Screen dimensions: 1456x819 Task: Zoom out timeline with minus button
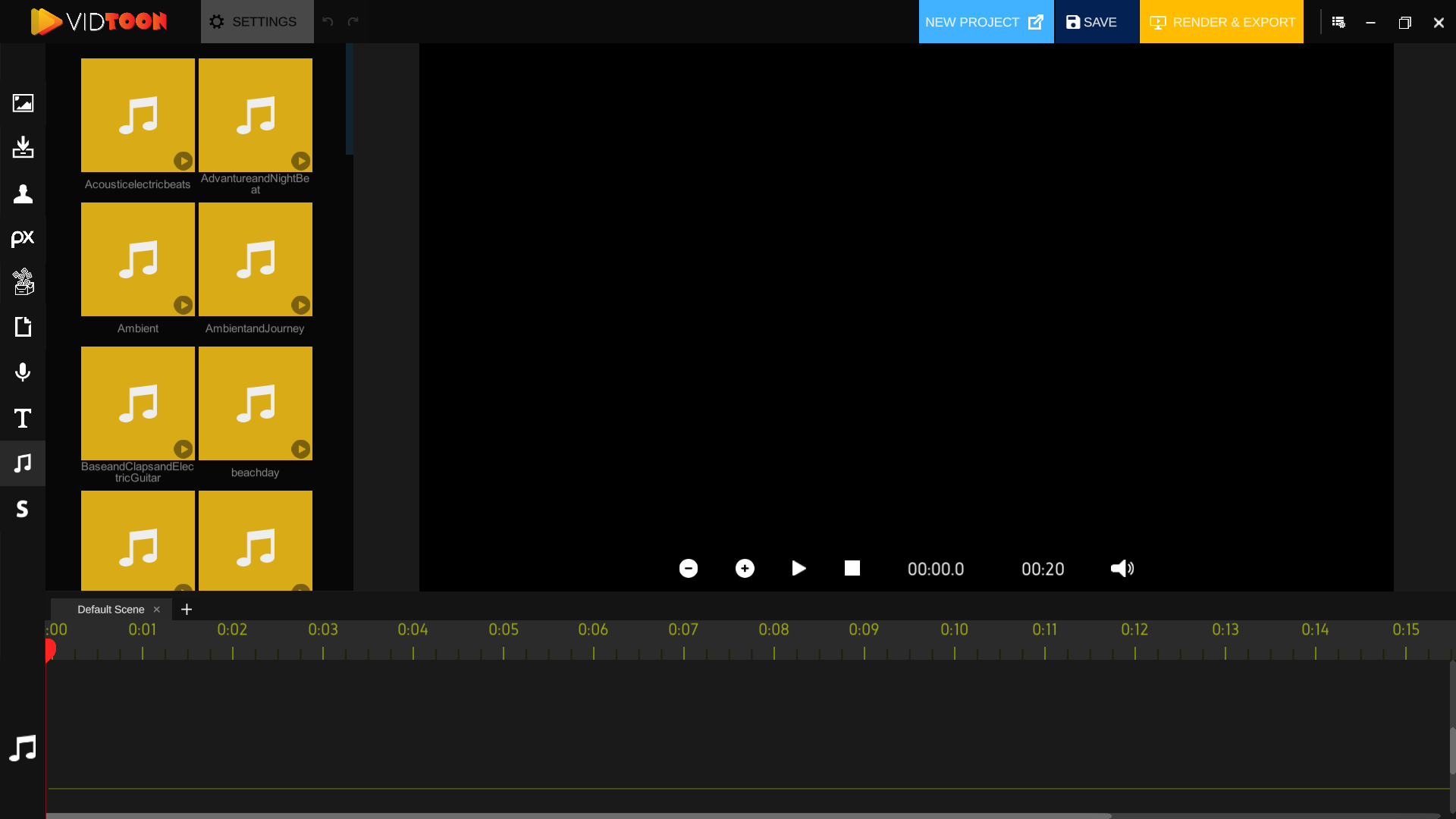click(689, 569)
